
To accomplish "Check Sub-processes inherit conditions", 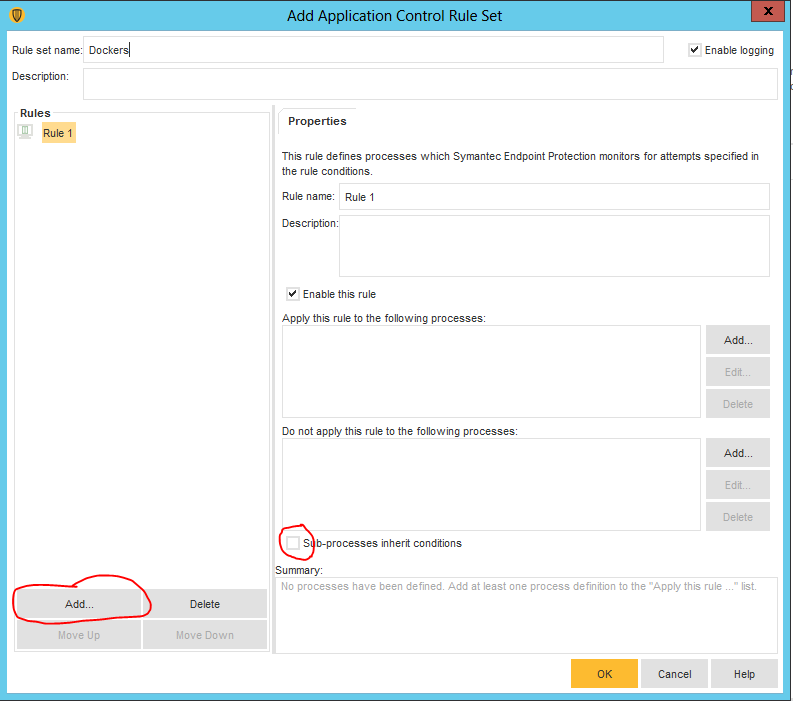I will point(293,543).
